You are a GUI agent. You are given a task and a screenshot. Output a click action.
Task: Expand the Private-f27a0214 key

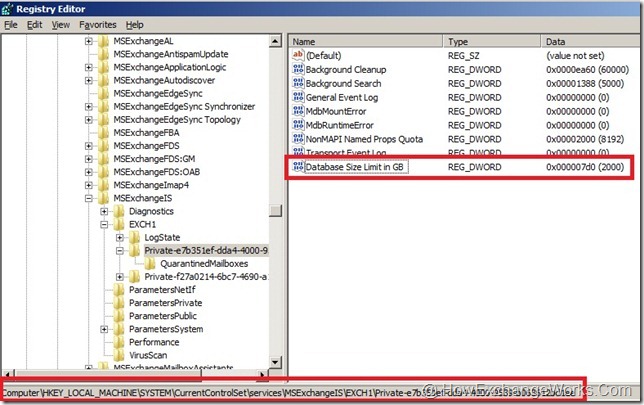point(120,277)
